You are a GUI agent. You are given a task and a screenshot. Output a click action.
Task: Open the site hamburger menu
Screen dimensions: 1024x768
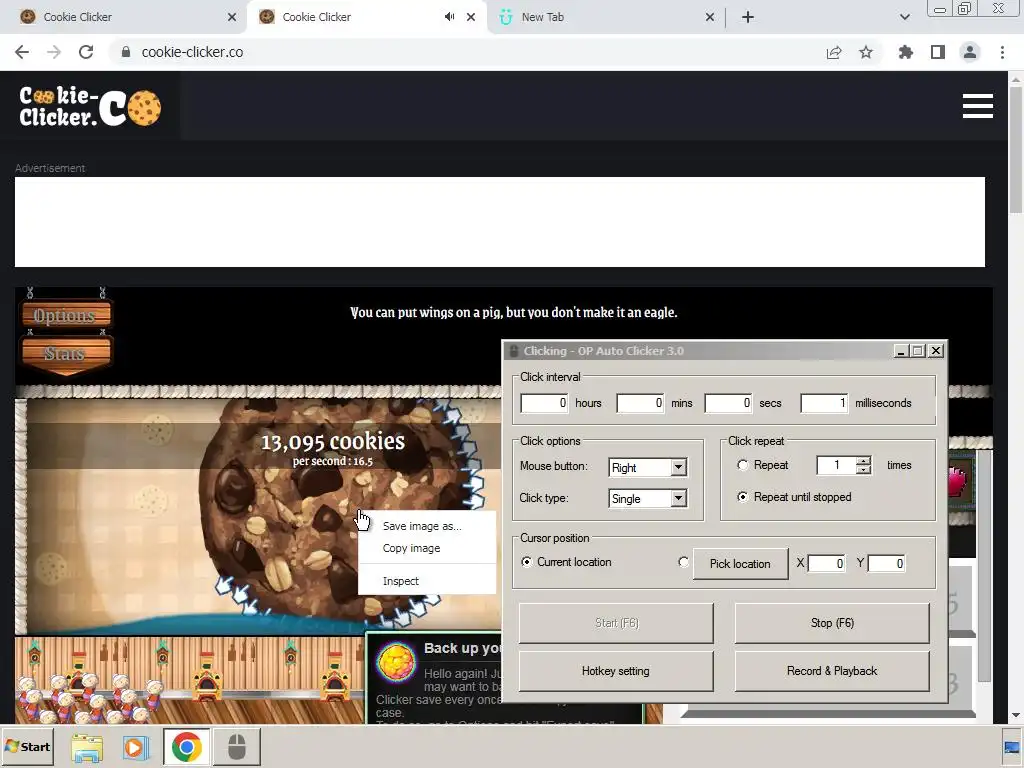(978, 106)
